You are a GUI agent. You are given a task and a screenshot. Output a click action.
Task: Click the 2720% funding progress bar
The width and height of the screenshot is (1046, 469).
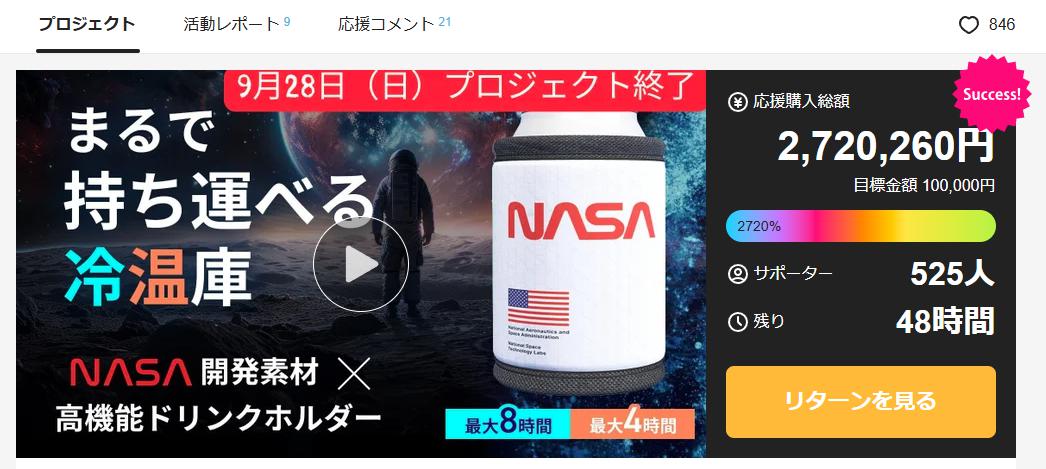pyautogui.click(x=861, y=226)
